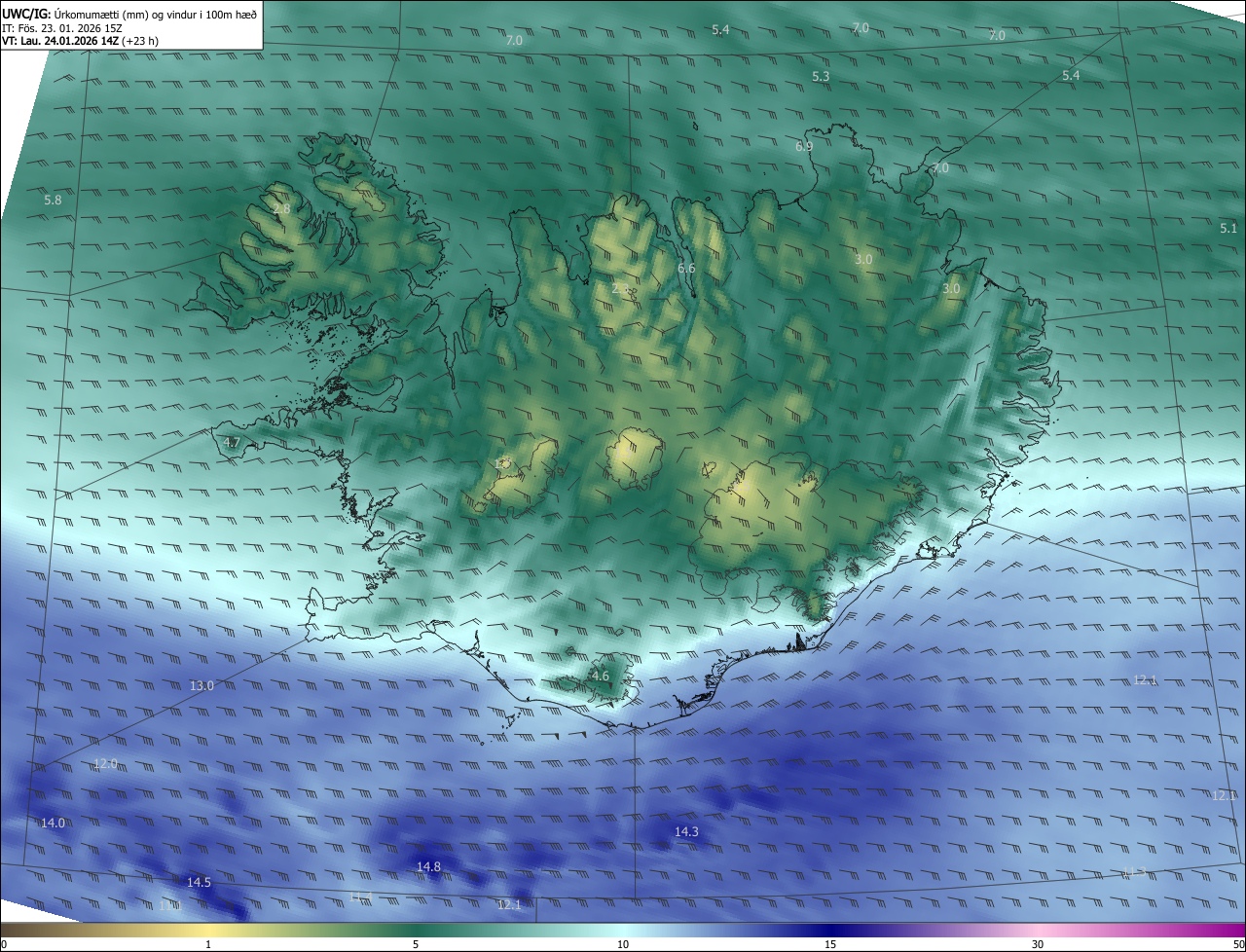Image resolution: width=1246 pixels, height=952 pixels.
Task: Click the 'VT: Lau. 24.01.2026 14Z (+23 h)' line
Action: (x=82, y=41)
